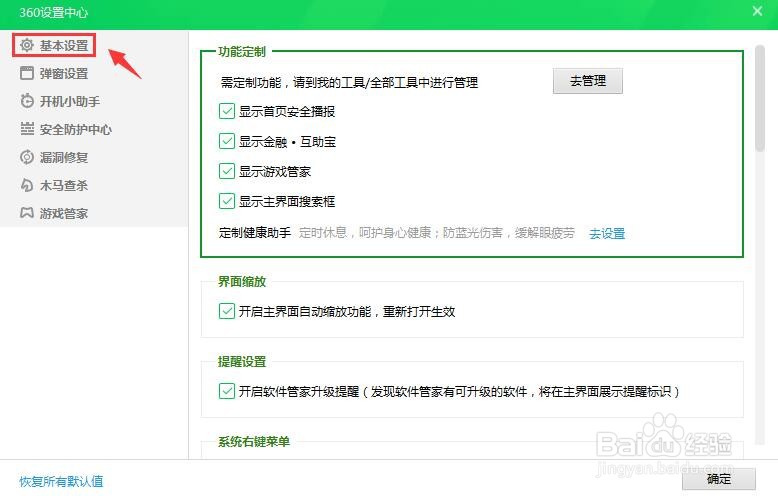Screen dimensions: 778x496
Task: Click the vertical scrollbar thumb
Action: (x=760, y=98)
